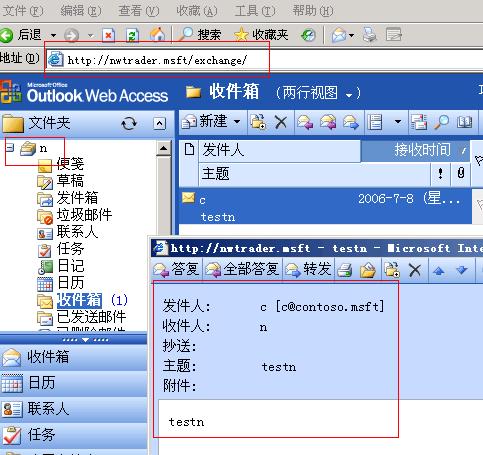Collapse the n mailbox tree node
The height and width of the screenshot is (455, 483).
point(10,147)
